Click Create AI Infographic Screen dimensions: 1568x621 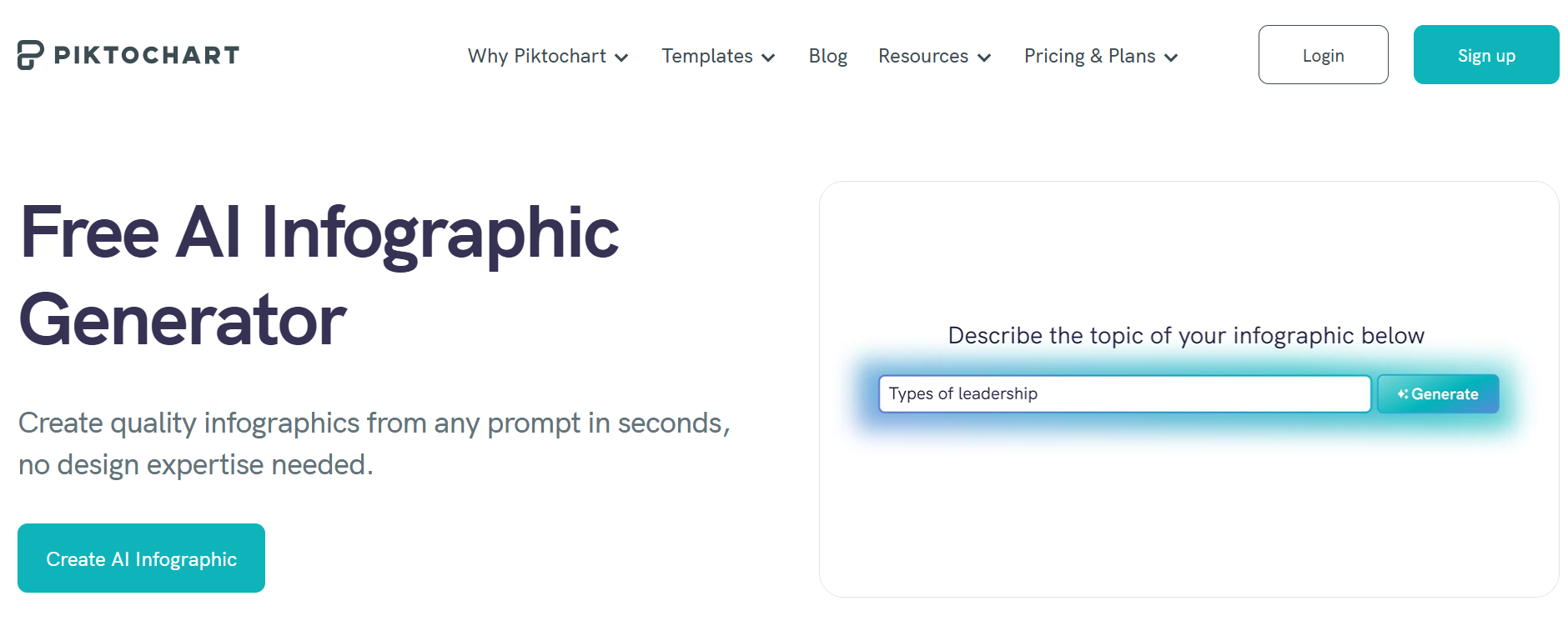(140, 558)
